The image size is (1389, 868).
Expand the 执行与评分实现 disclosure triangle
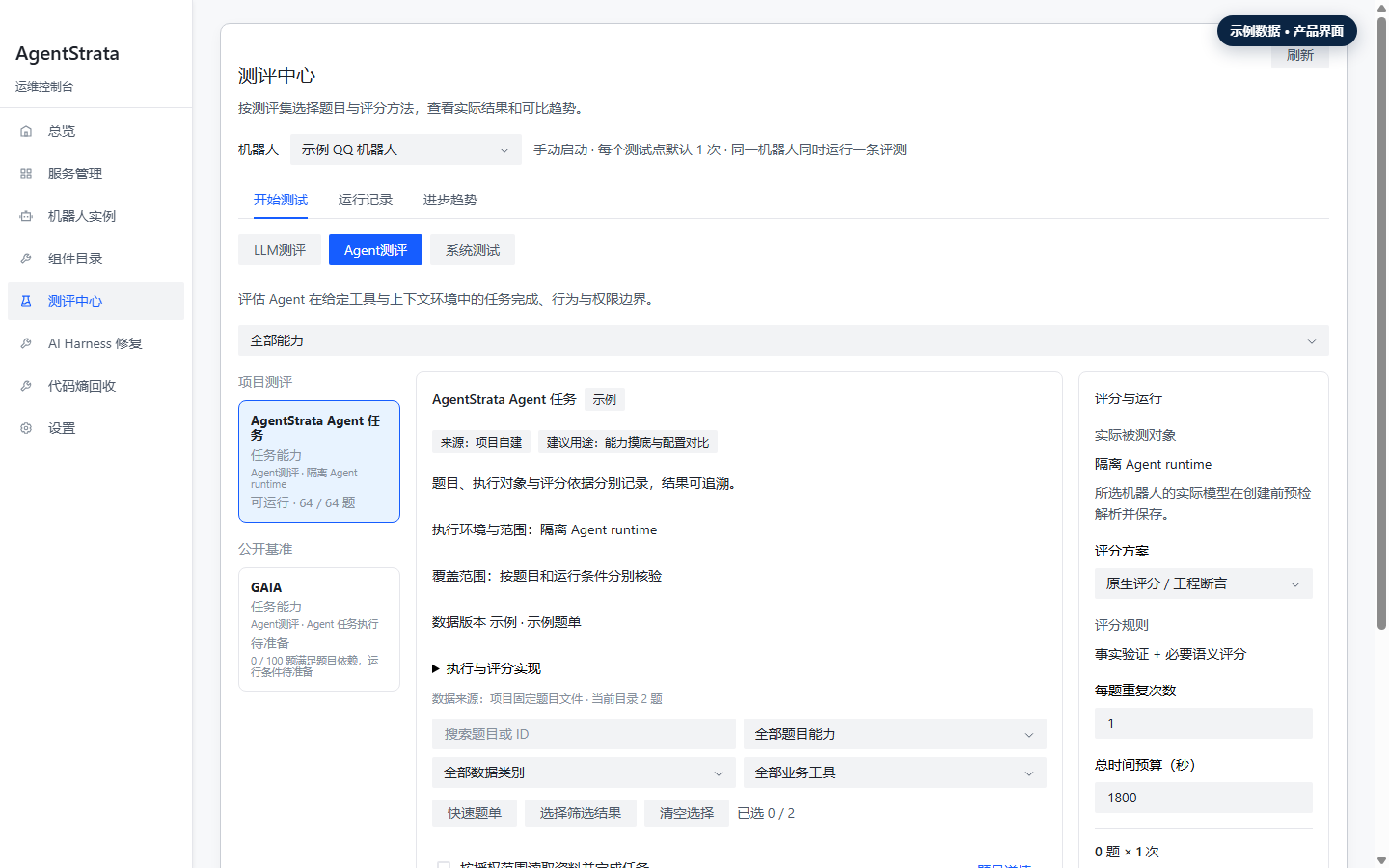coord(436,668)
